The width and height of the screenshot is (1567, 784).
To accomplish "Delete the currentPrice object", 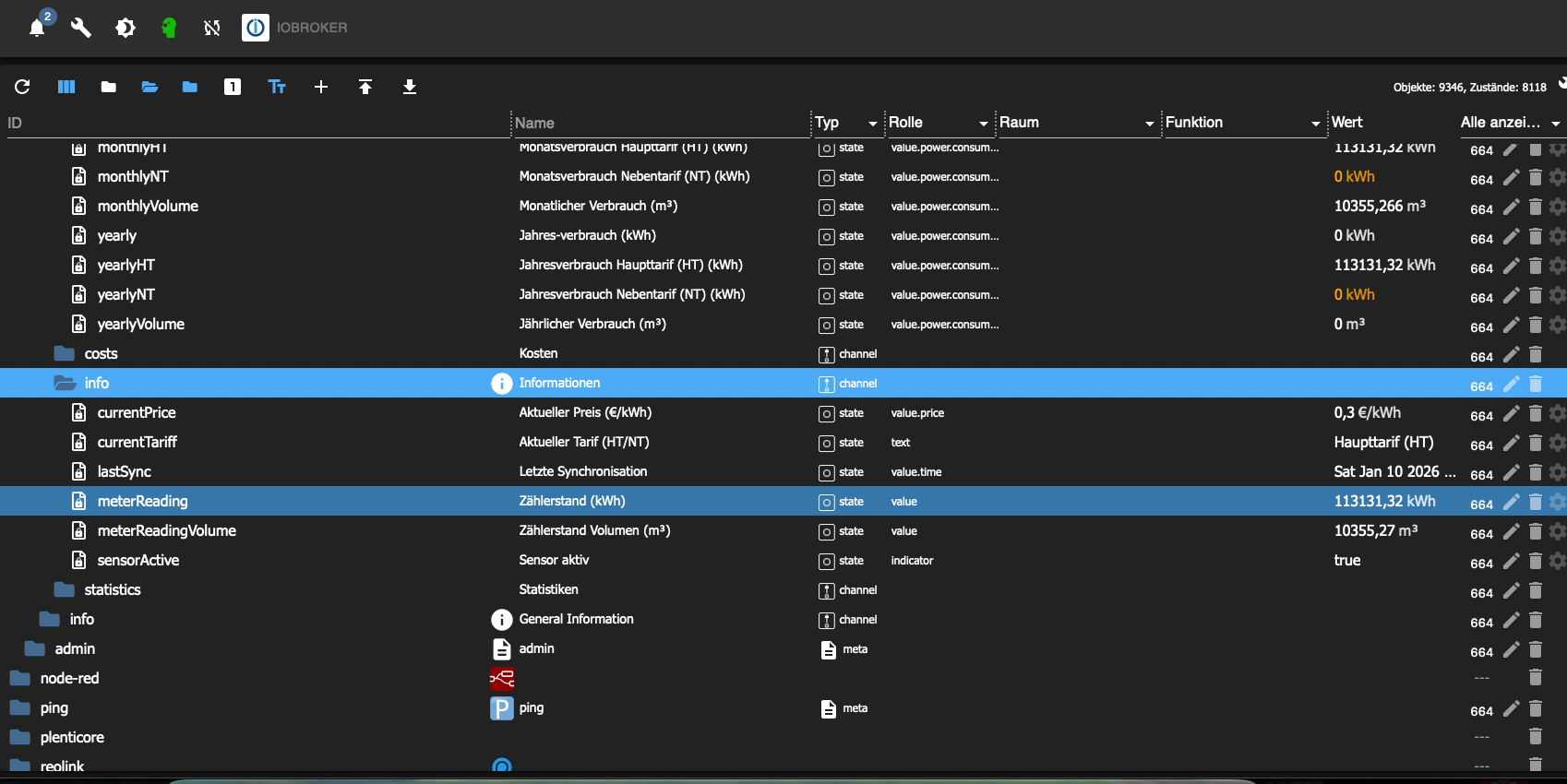I will (x=1536, y=413).
